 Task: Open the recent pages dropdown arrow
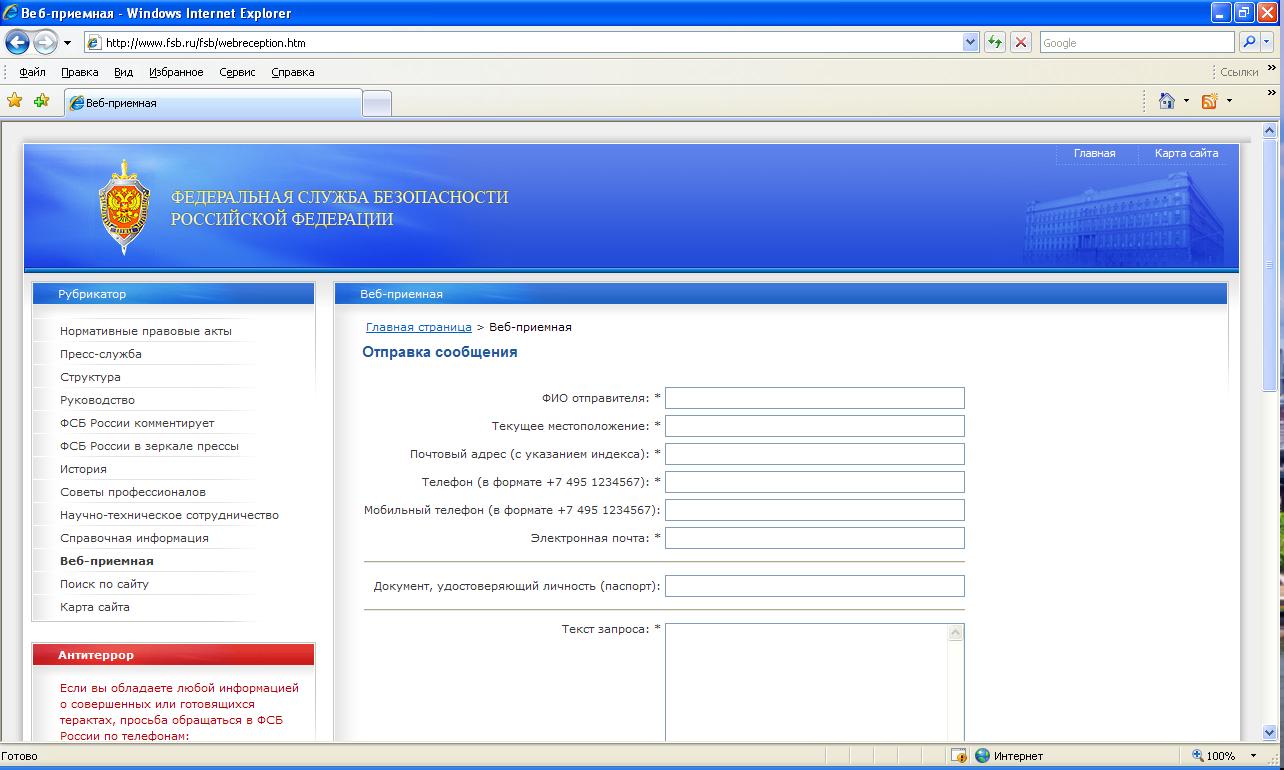(67, 43)
